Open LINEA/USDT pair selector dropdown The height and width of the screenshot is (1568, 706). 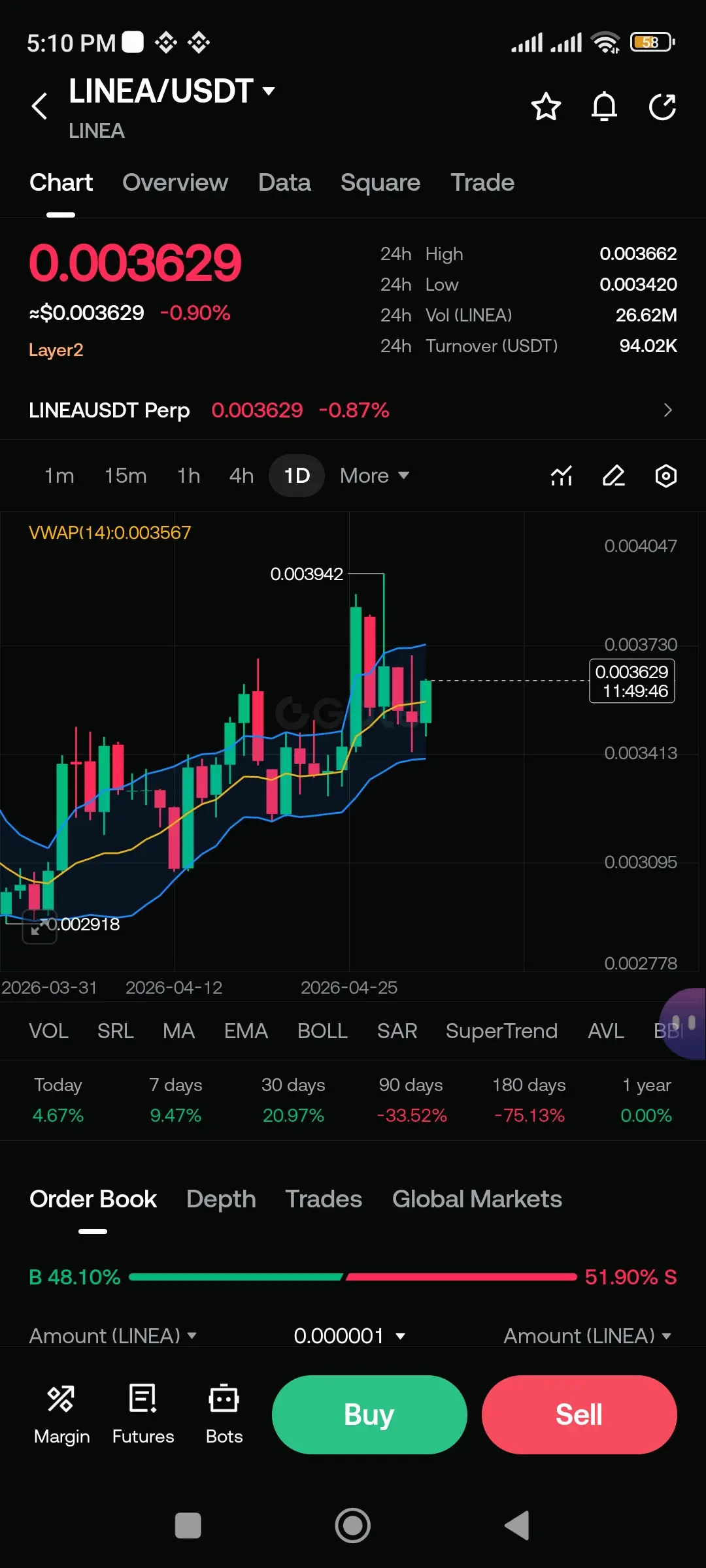coord(172,91)
